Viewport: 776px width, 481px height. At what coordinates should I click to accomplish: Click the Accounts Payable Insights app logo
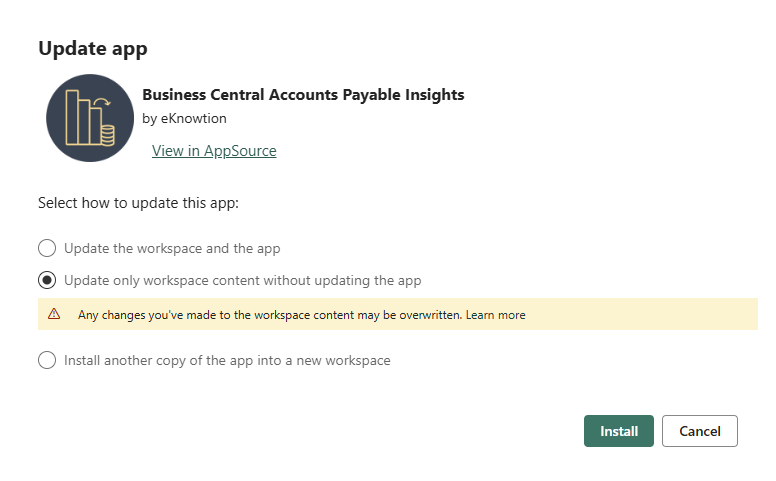coord(90,118)
